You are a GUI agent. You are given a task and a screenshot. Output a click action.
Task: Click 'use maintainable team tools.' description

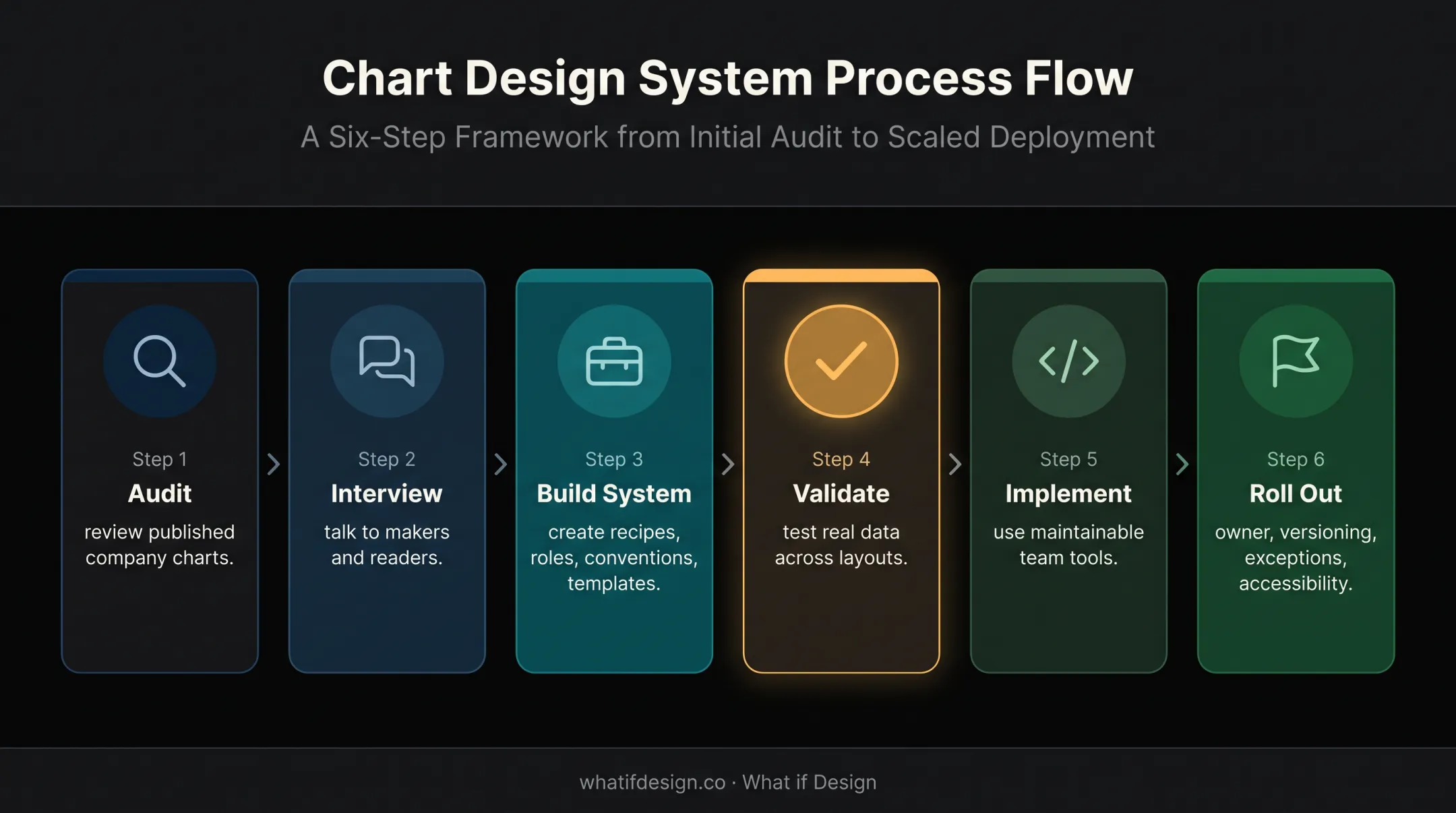[x=1068, y=545]
